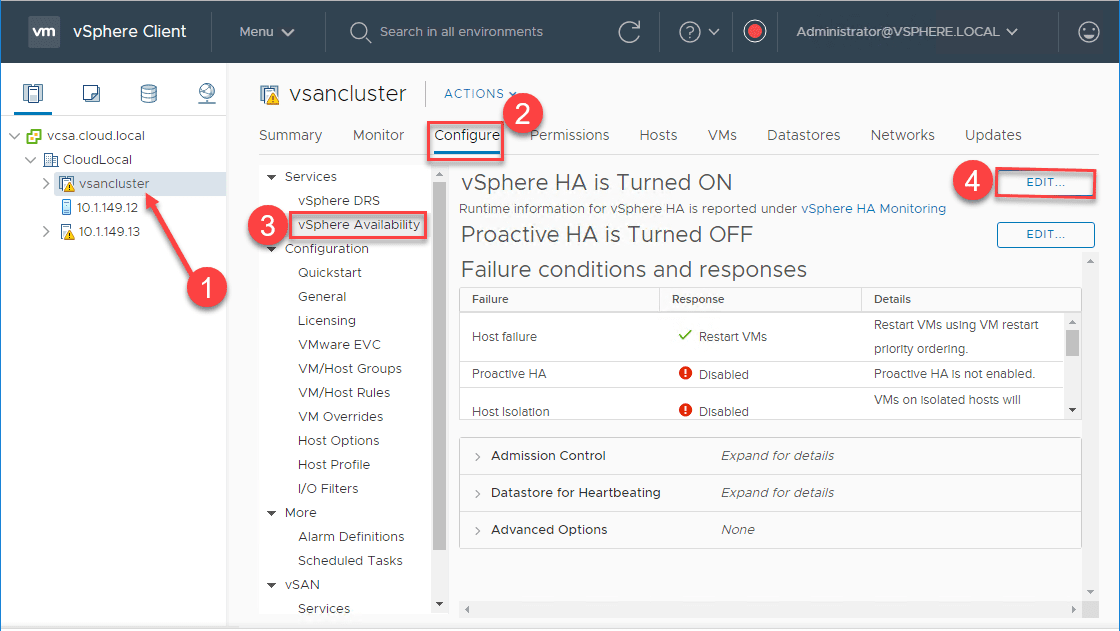Viewport: 1120px width, 631px height.
Task: Select host 10.1.149.12 in the tree
Action: point(108,208)
